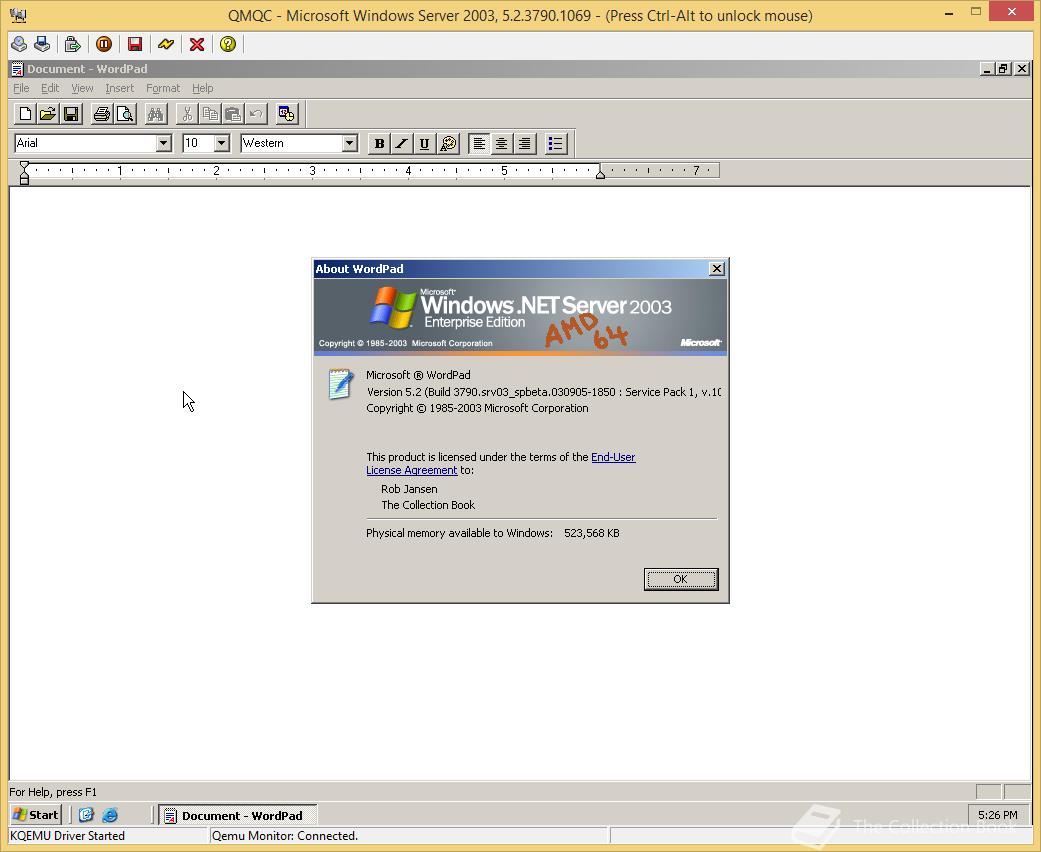
Task: Click the Print Preview icon
Action: (124, 114)
